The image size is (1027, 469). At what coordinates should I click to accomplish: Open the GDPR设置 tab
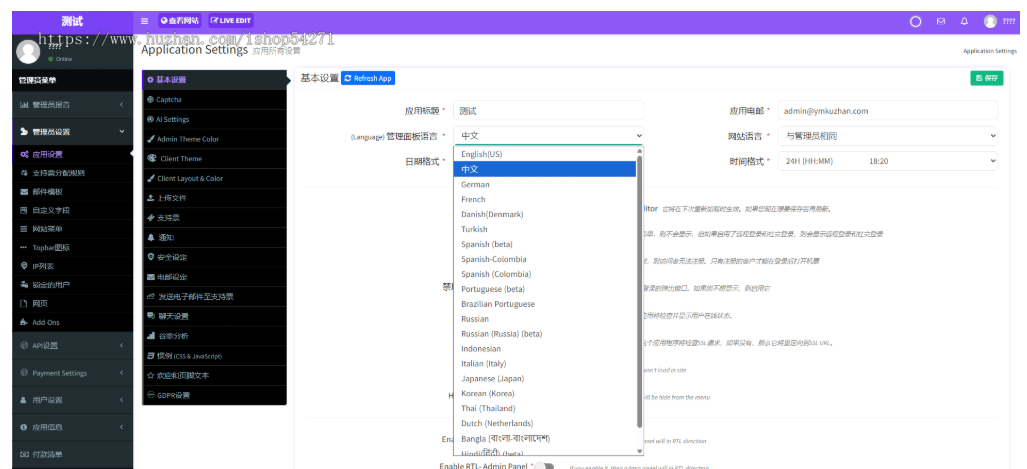tap(214, 396)
